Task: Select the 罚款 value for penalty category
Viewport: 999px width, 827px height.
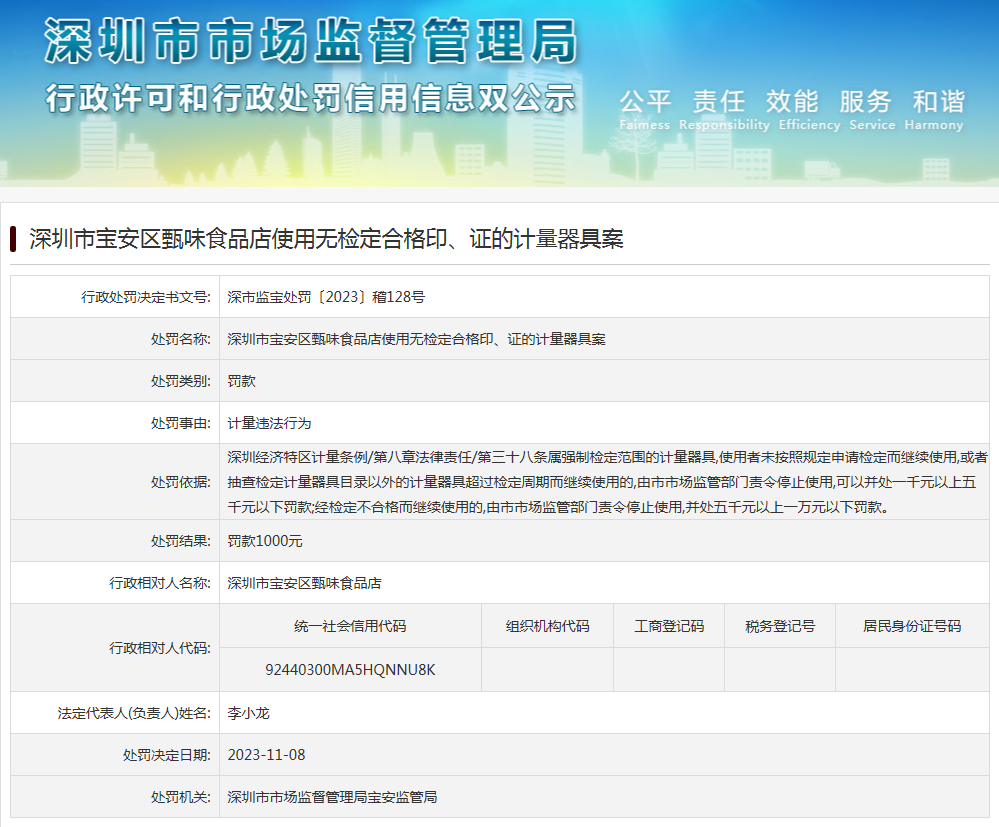Action: click(241, 381)
